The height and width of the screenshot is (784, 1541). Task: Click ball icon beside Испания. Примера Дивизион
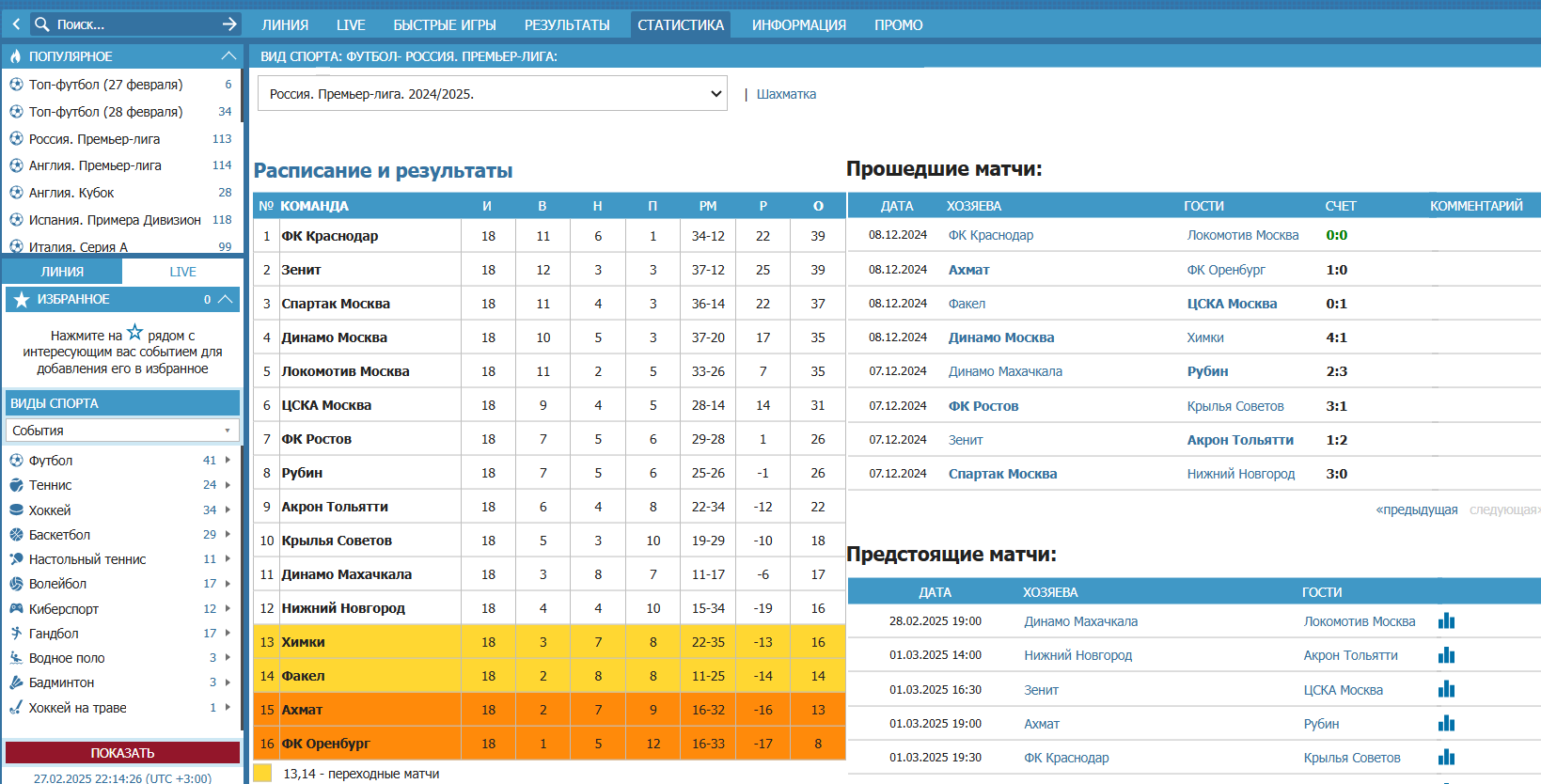16,220
